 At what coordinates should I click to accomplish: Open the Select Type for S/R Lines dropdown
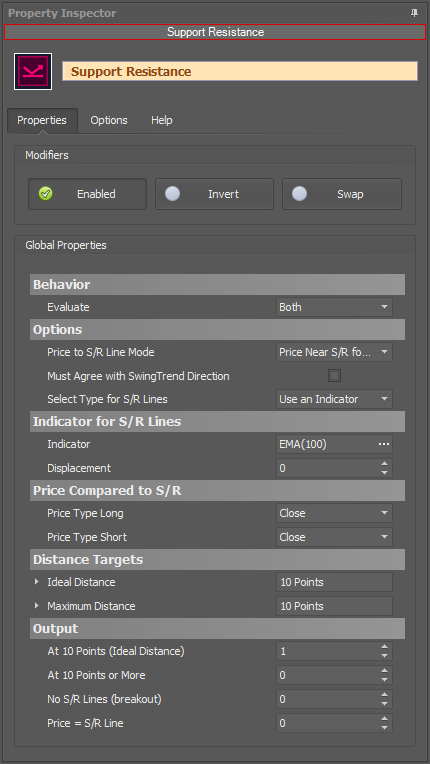[334, 400]
